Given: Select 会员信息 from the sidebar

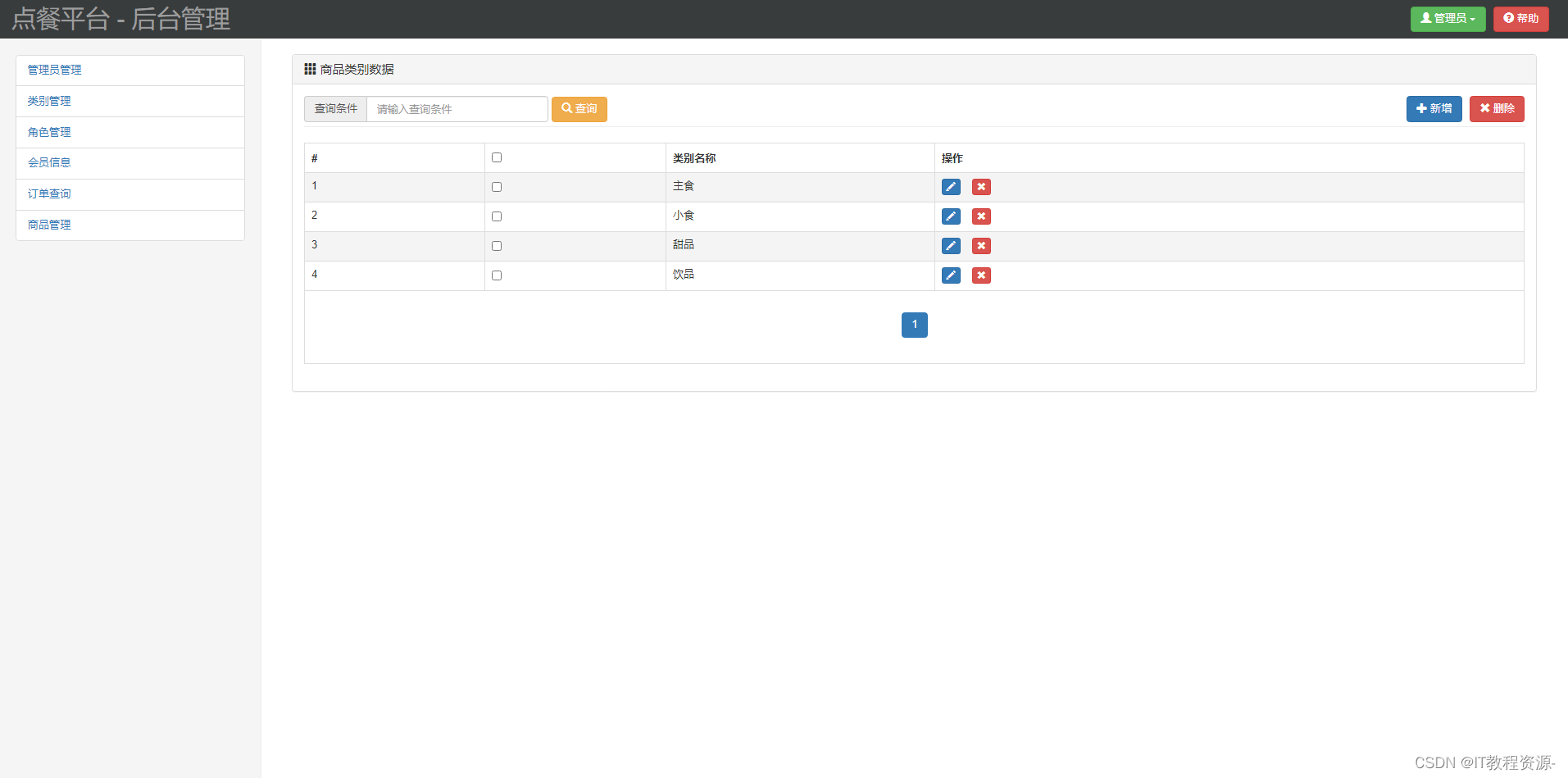Looking at the screenshot, I should [x=130, y=163].
